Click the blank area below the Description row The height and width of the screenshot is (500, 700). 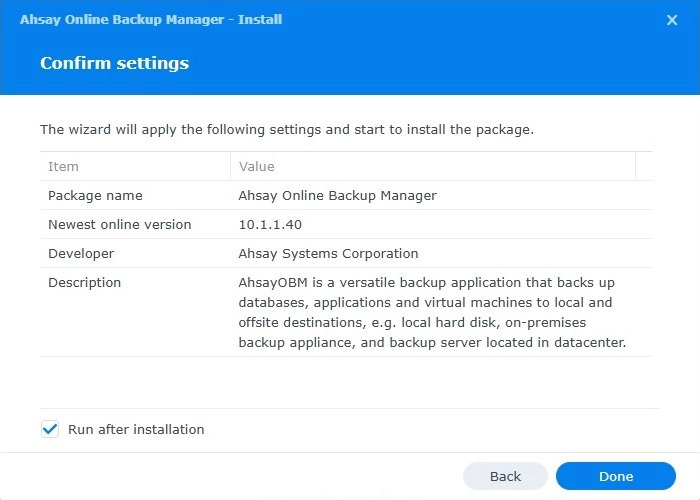point(350,380)
